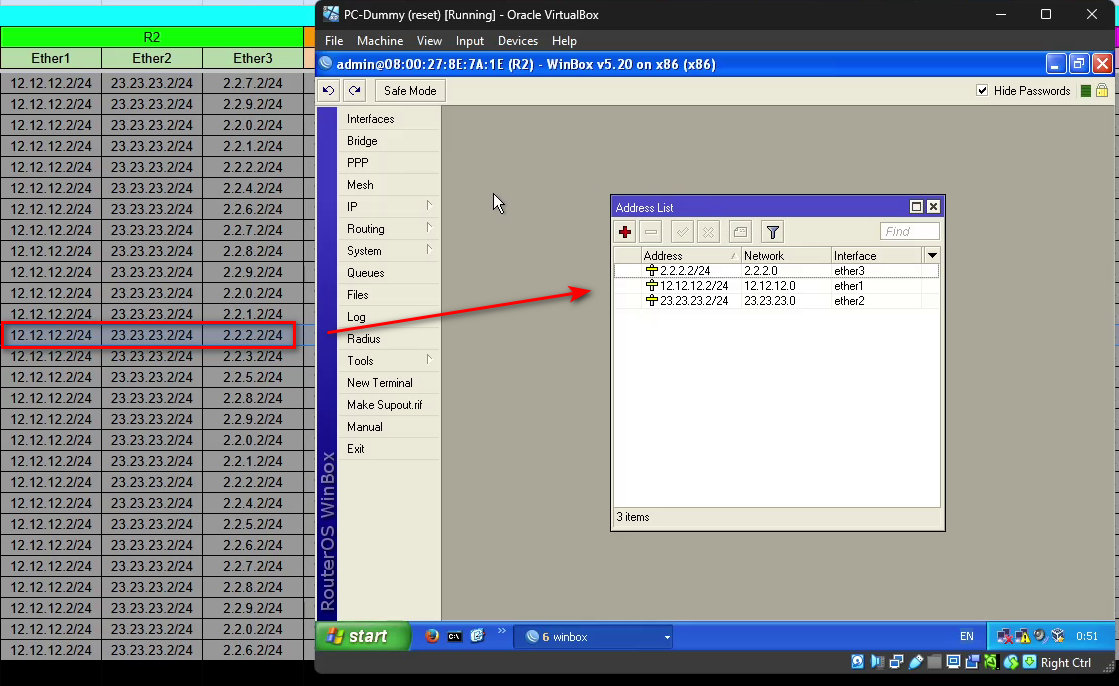
Task: Click the Right Ctrl host key indicator
Action: pos(1065,662)
